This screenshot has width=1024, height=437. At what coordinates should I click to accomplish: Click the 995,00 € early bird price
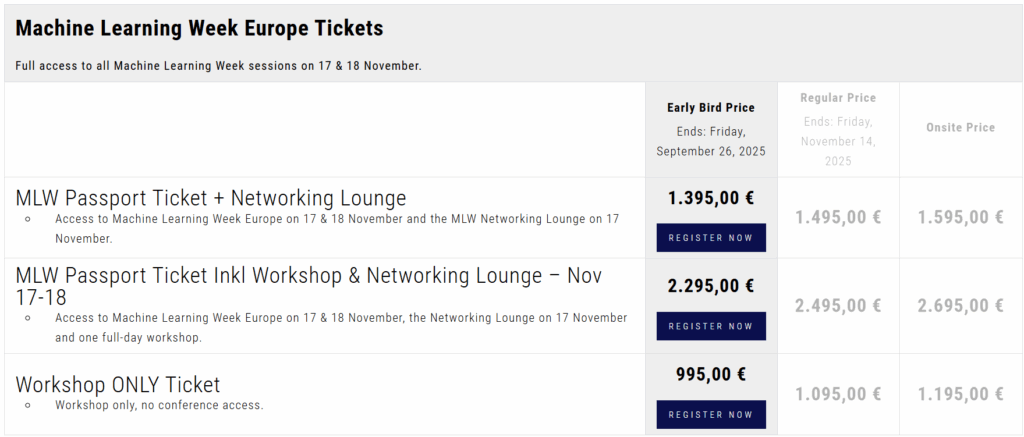point(711,375)
